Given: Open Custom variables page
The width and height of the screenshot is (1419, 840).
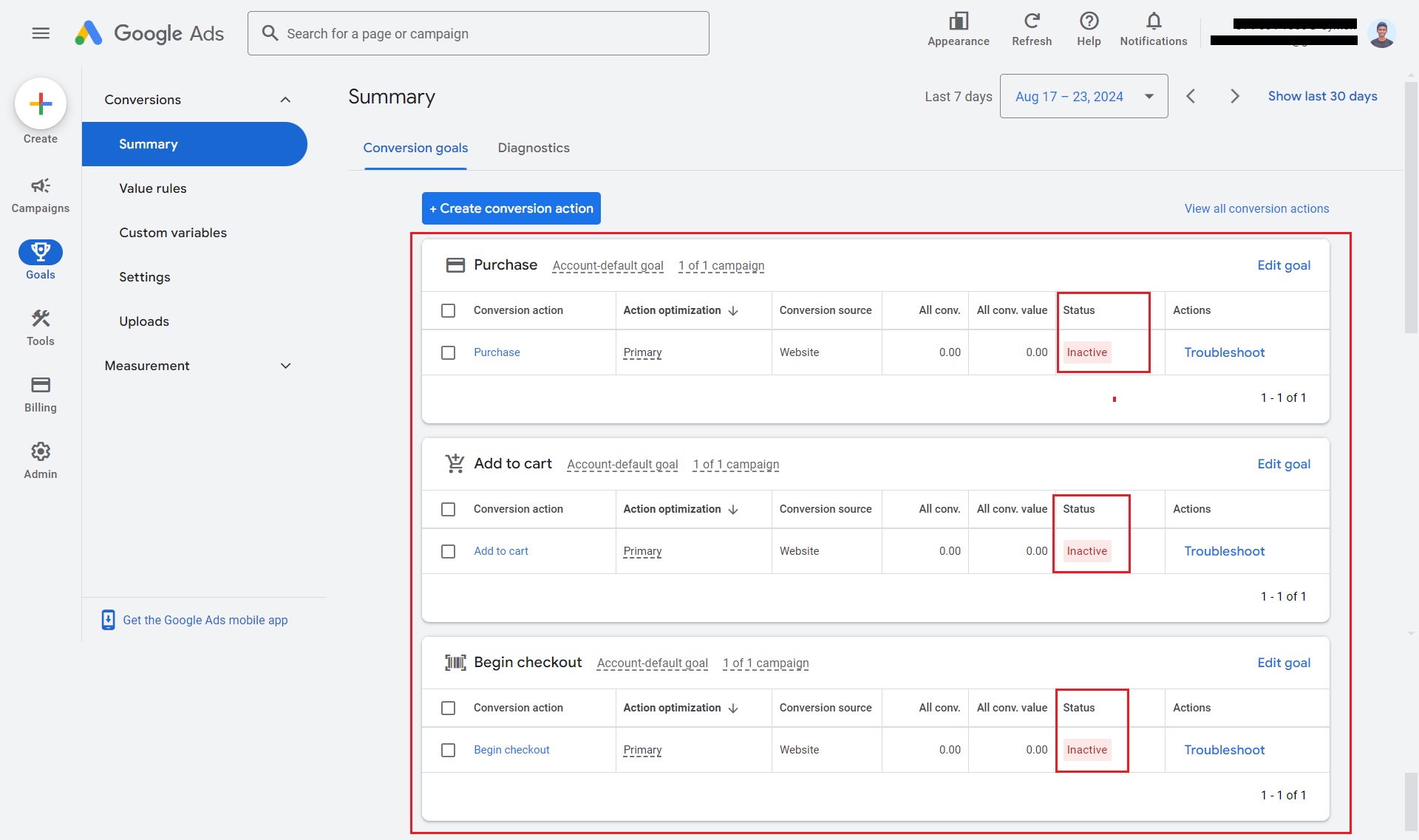Looking at the screenshot, I should point(173,233).
